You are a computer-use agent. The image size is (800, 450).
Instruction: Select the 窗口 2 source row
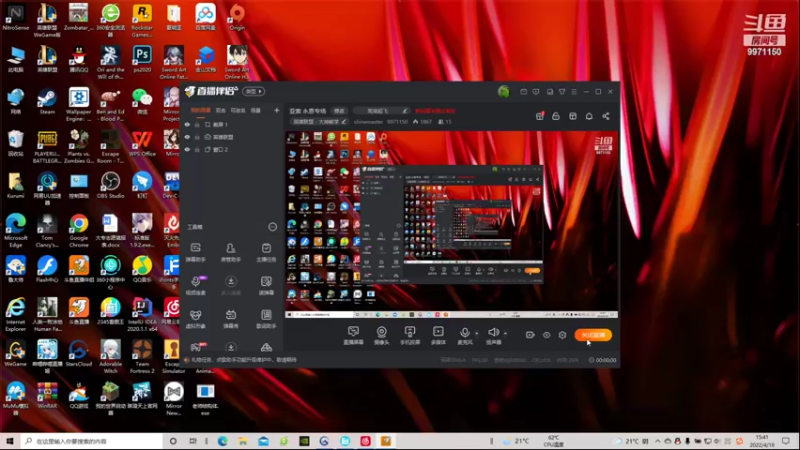[x=232, y=149]
